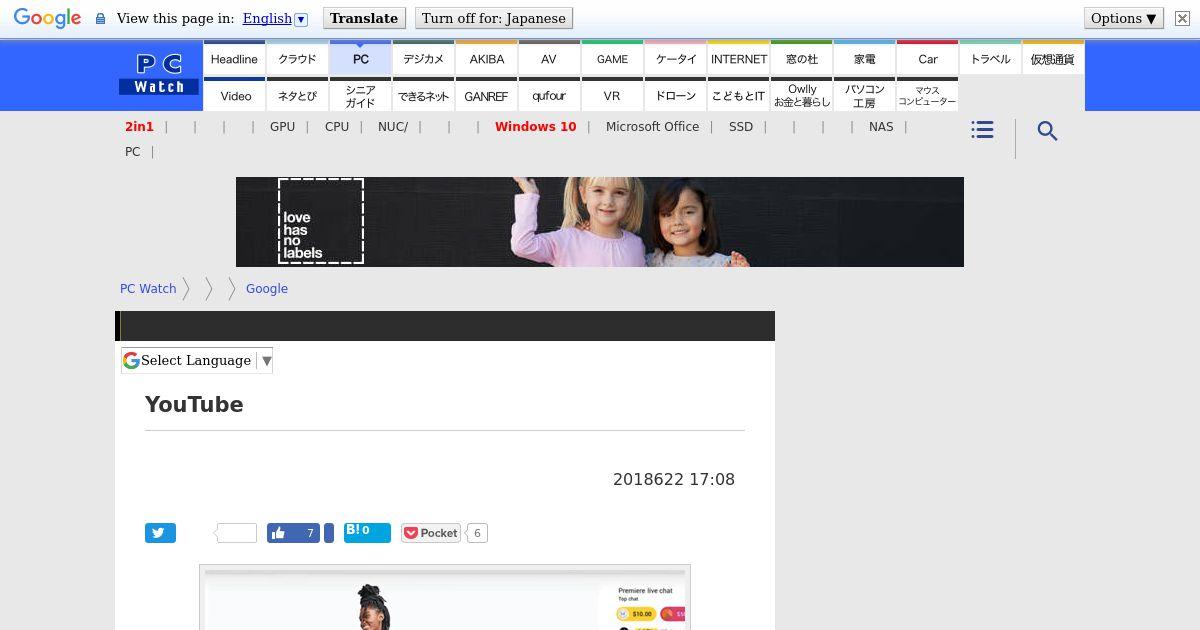Open the パソコン工房 tab
The width and height of the screenshot is (1200, 630).
click(865, 96)
